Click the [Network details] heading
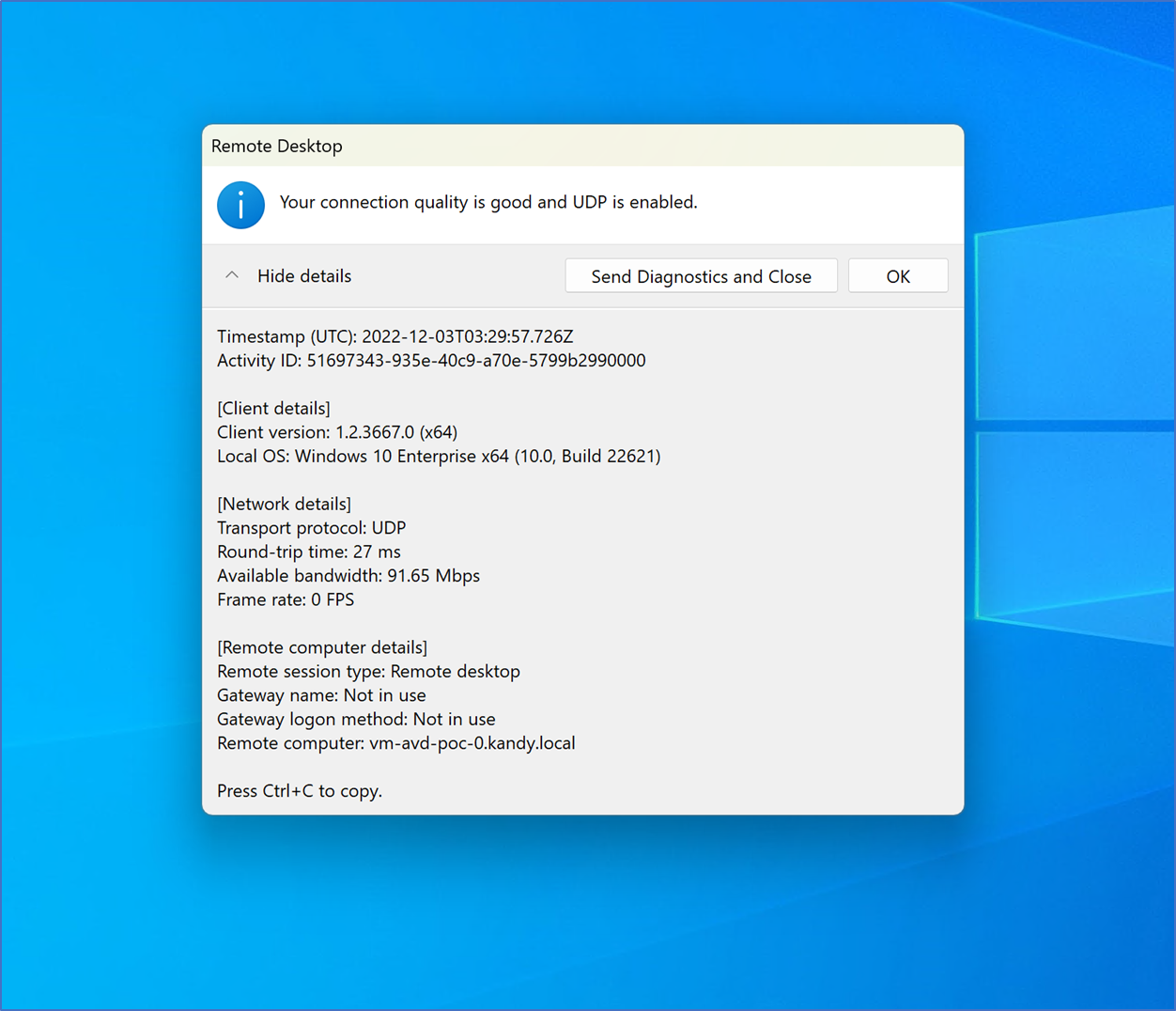The height and width of the screenshot is (1011, 1176). [x=284, y=505]
